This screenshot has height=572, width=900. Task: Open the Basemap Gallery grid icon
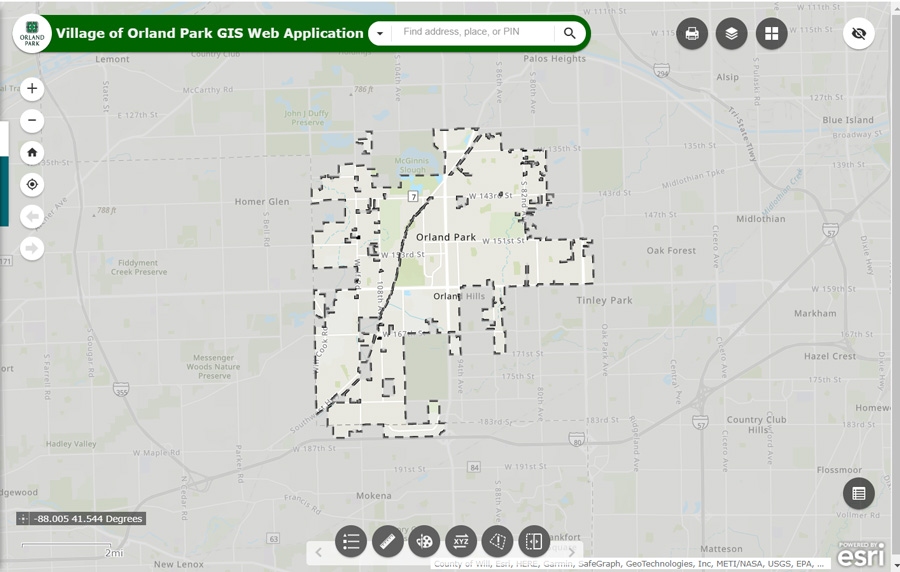tap(771, 34)
